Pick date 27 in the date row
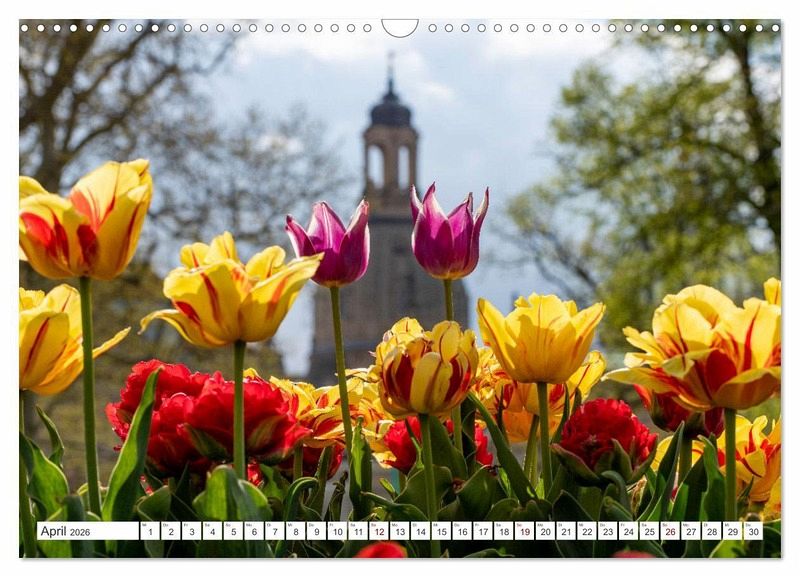Screen dimensions: 800x577 [691, 531]
